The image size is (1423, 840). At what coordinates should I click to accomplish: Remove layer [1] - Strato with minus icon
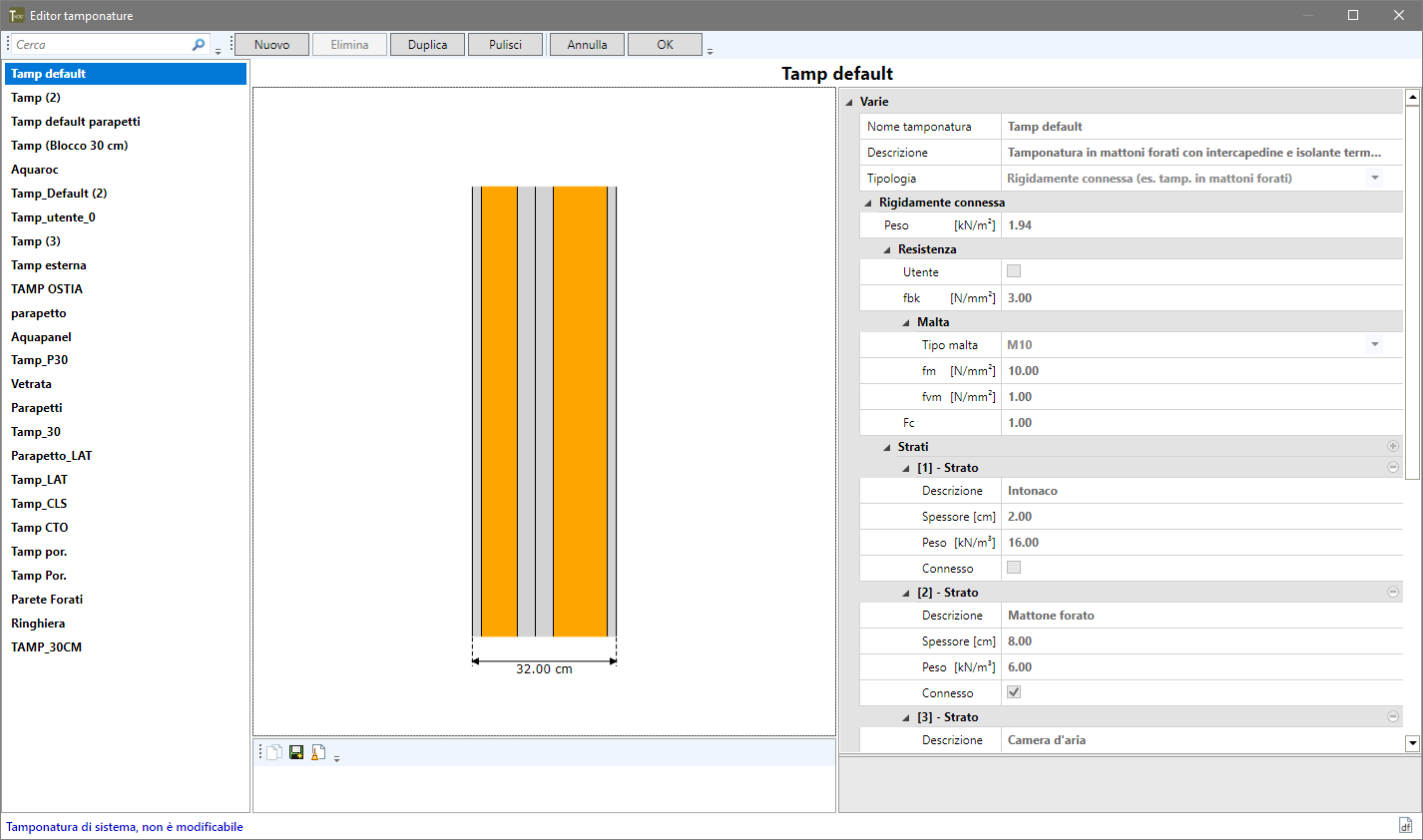(1393, 467)
